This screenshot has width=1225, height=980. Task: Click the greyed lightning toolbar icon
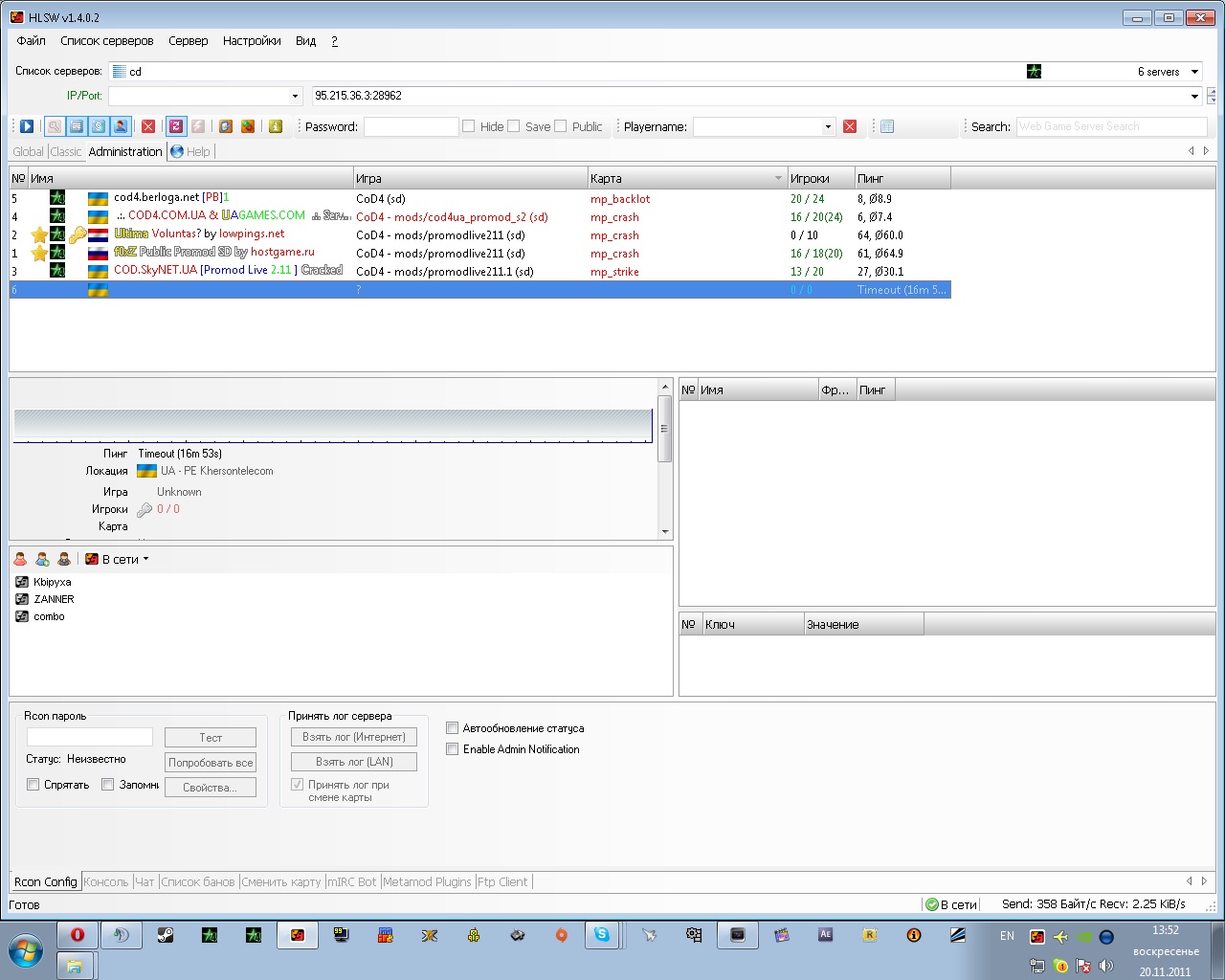tap(198, 126)
